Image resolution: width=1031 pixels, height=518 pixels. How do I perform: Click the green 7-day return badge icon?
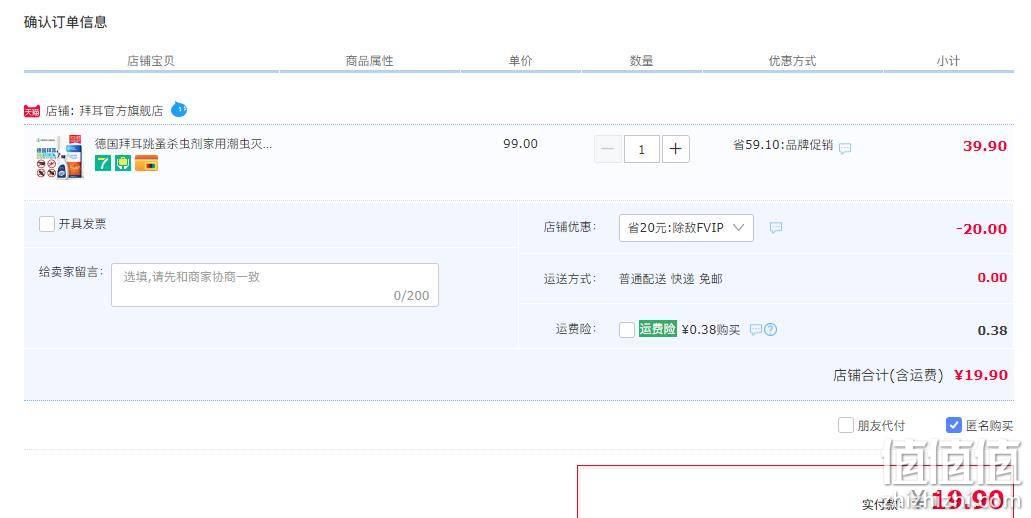click(103, 163)
